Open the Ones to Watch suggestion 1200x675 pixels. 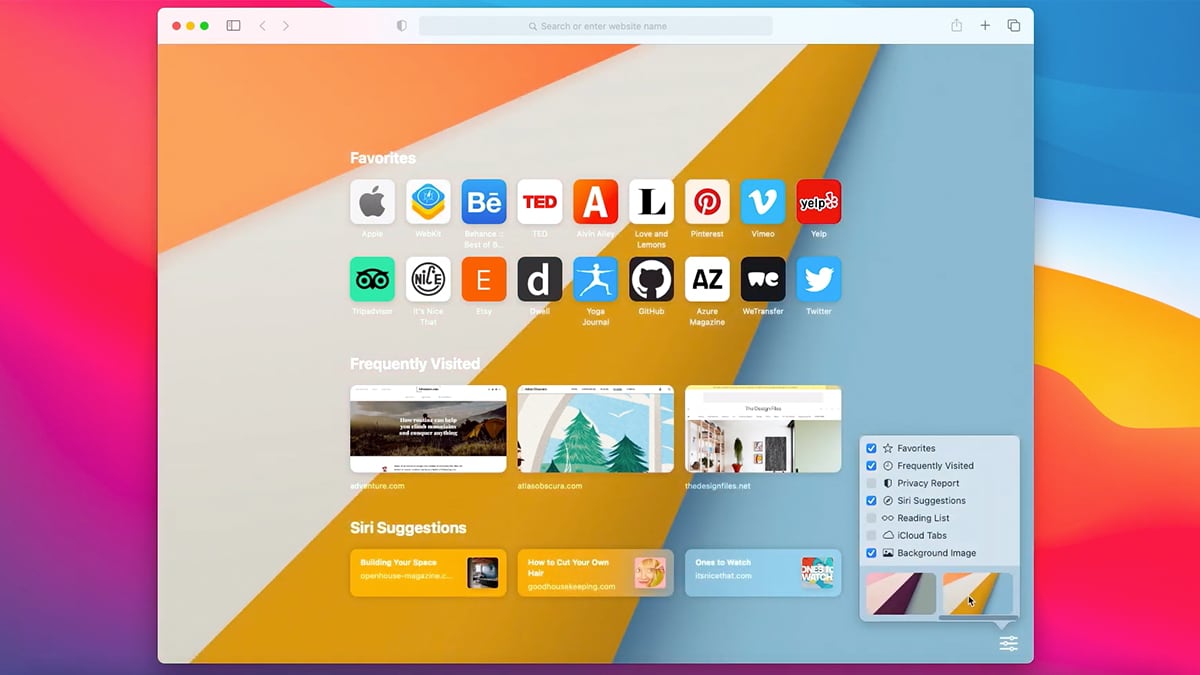[x=763, y=573]
